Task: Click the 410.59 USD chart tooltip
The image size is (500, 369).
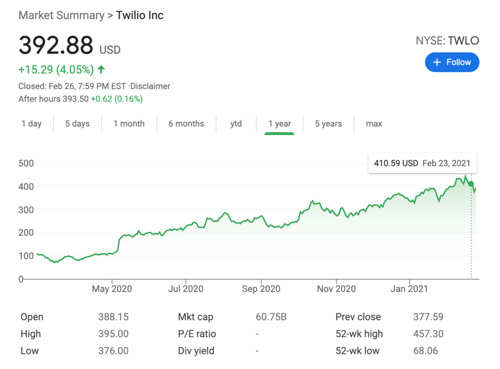Action: (422, 163)
